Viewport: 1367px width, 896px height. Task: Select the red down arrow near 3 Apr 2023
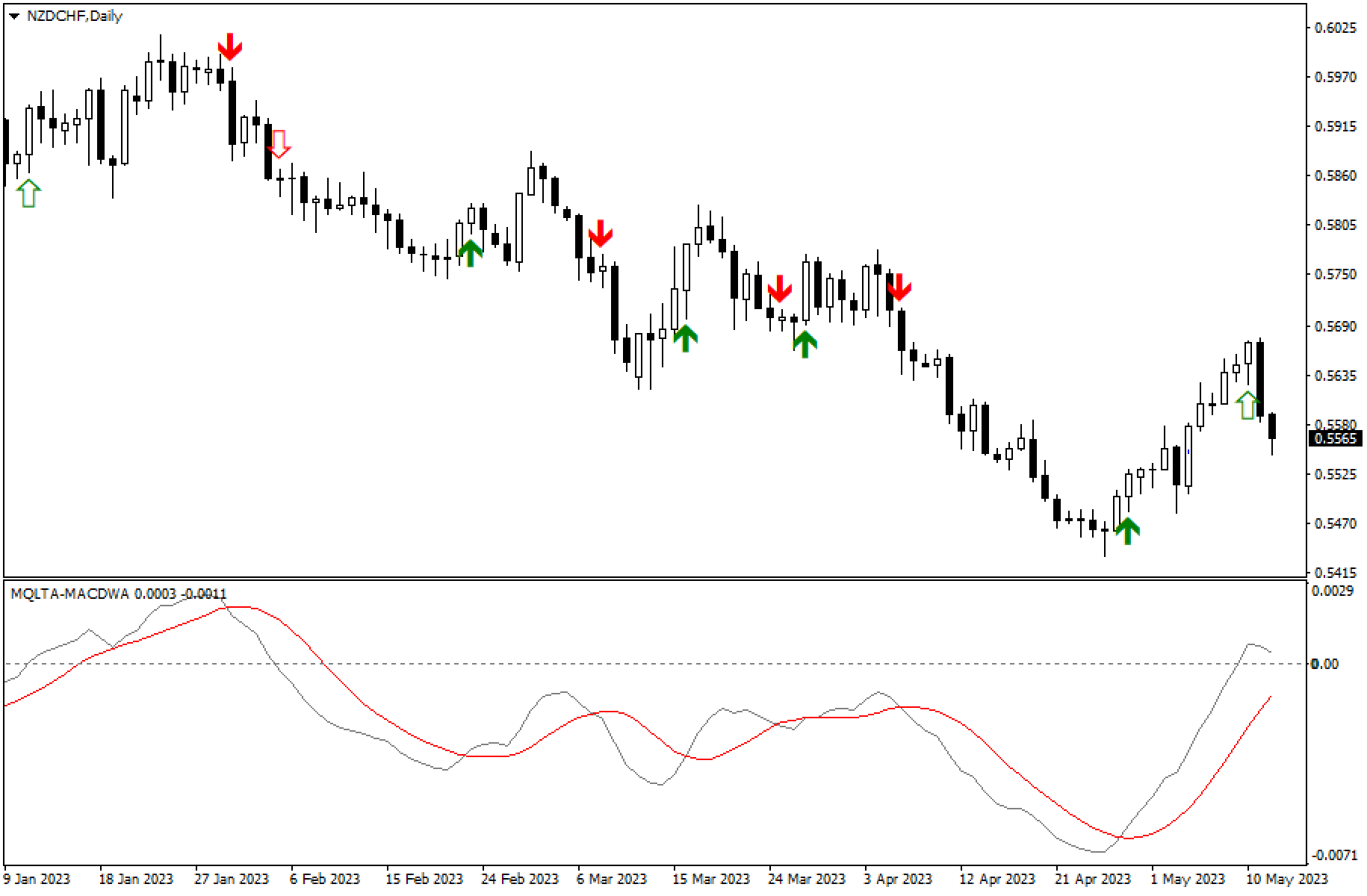click(x=900, y=287)
